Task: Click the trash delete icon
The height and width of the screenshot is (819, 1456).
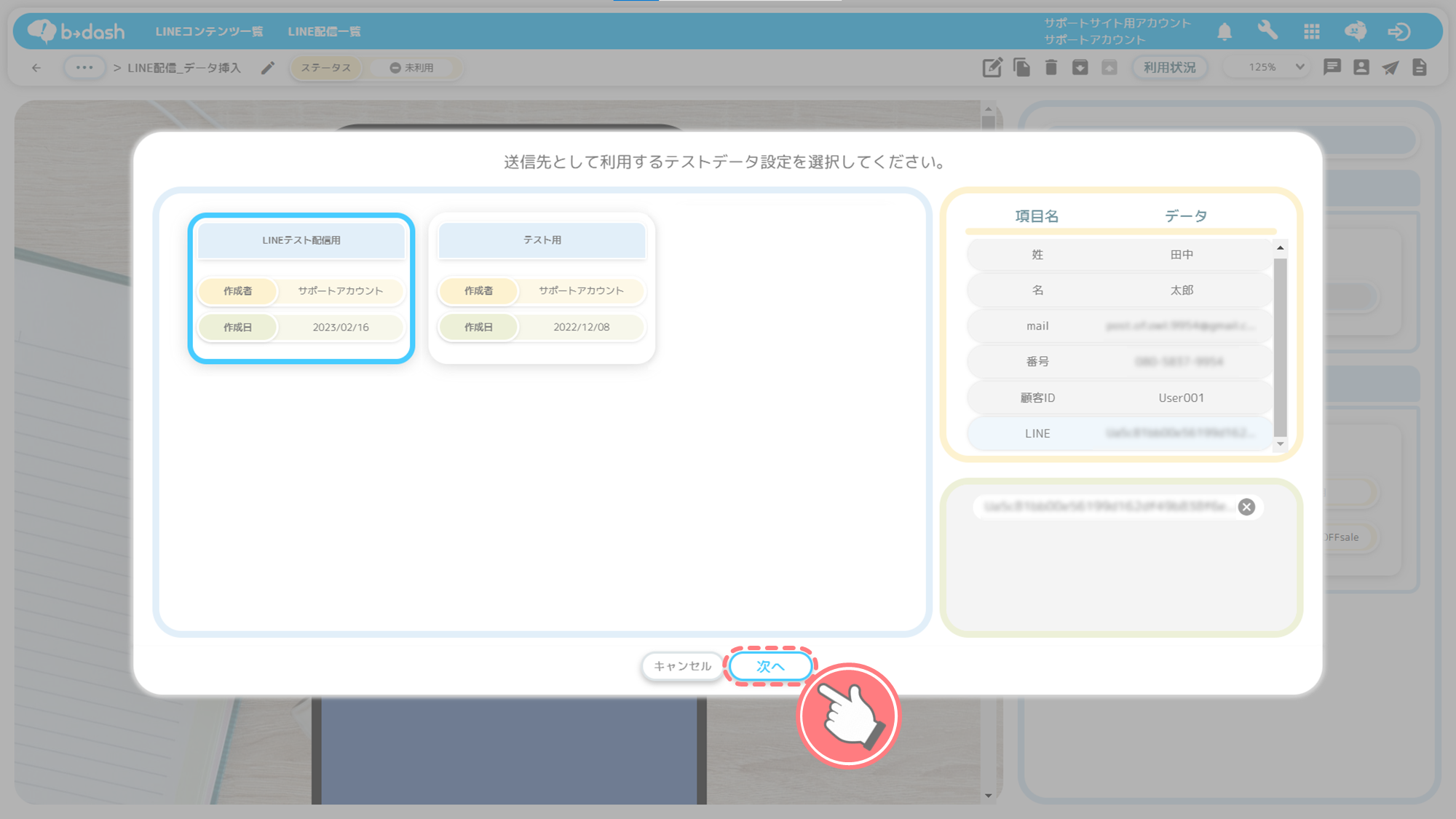Action: (1051, 68)
